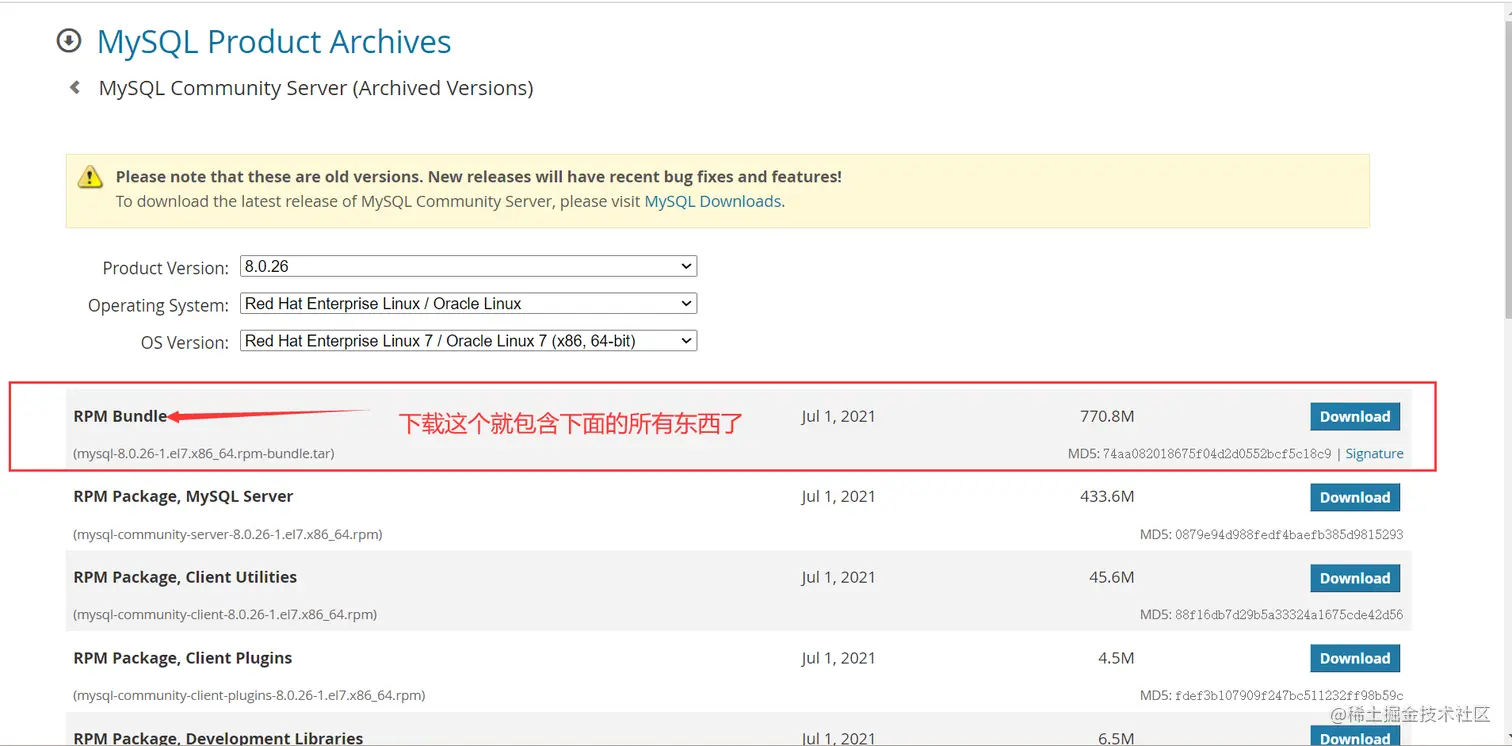Download RPM Package, MySQL Server
Viewport: 1512px width, 746px height.
click(1355, 497)
